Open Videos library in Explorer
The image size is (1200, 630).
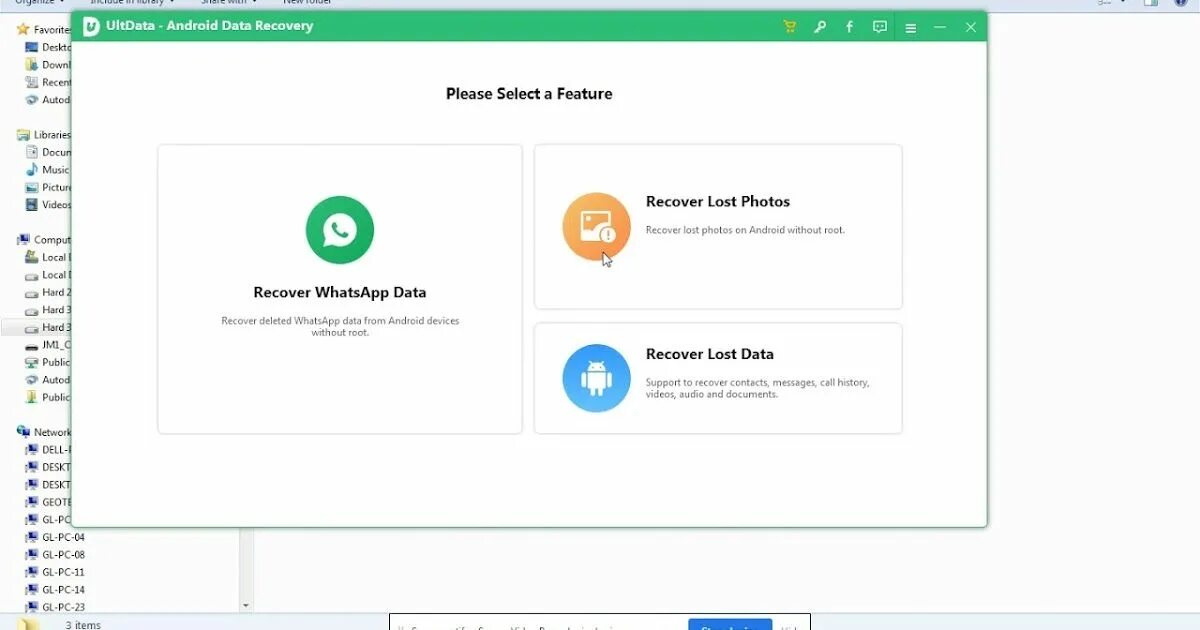pyautogui.click(x=48, y=205)
